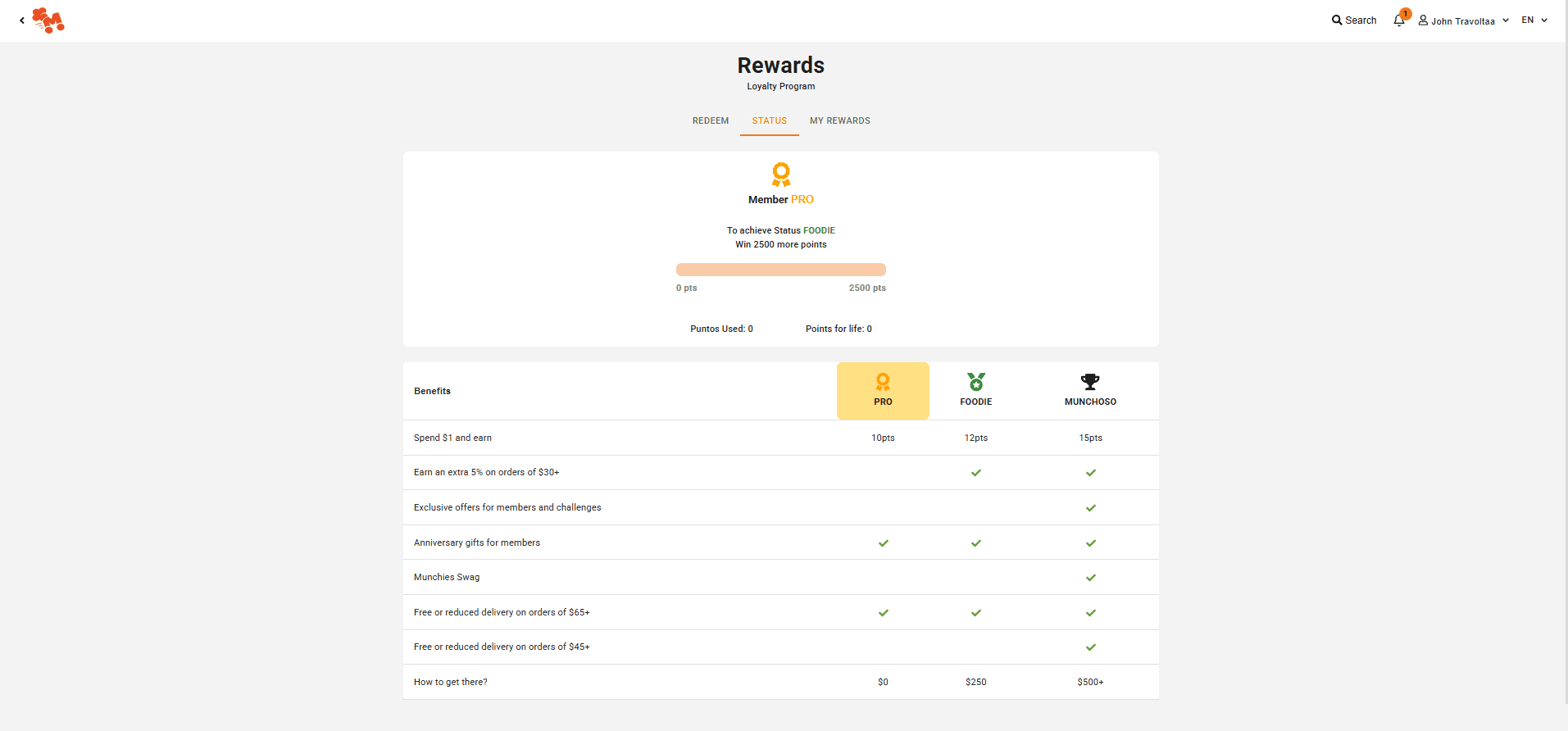Click 'Free or reduced delivery $65+' label
1568x731 pixels.
(x=502, y=612)
